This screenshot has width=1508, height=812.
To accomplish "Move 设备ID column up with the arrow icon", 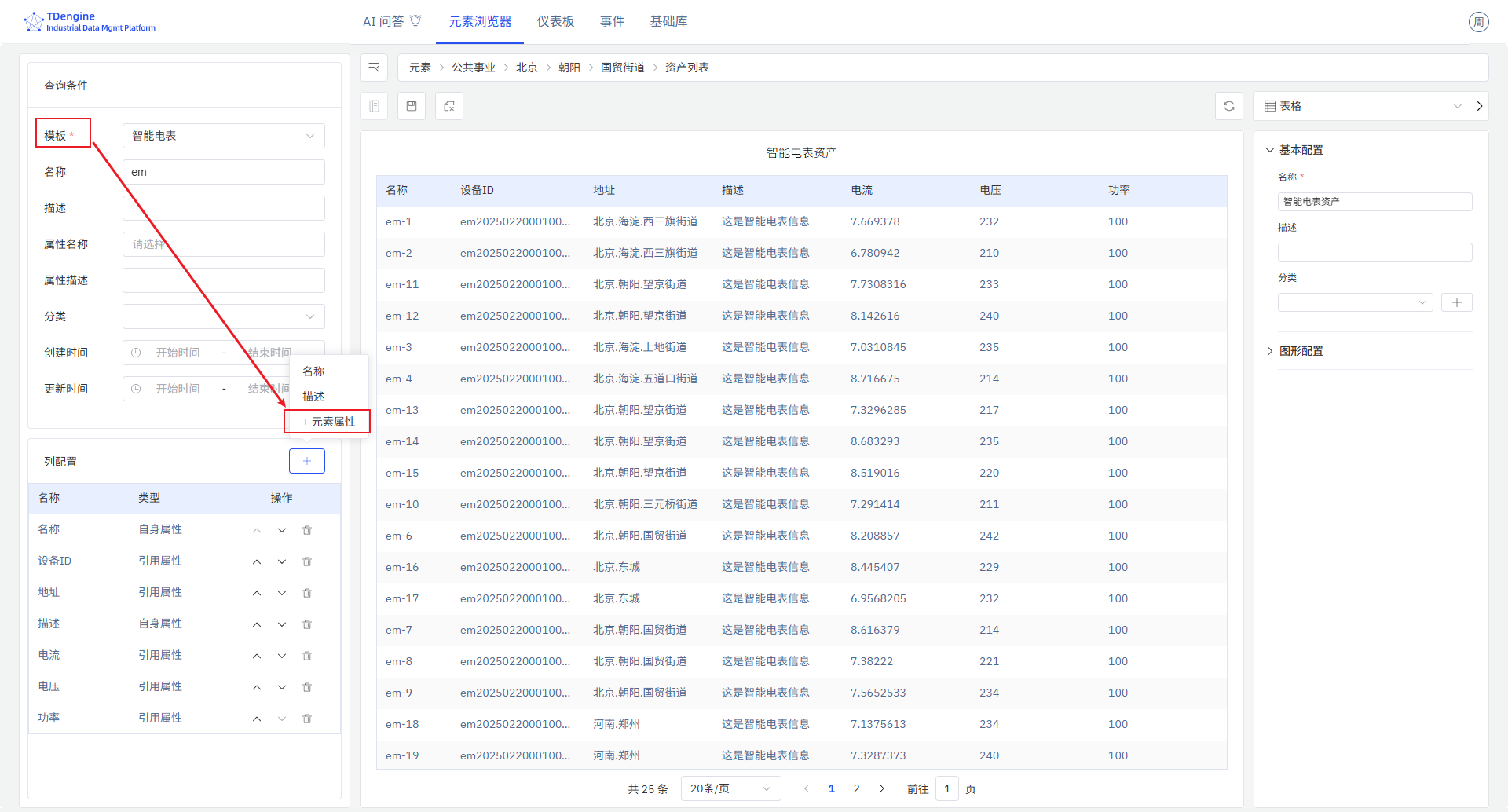I will pos(256,561).
